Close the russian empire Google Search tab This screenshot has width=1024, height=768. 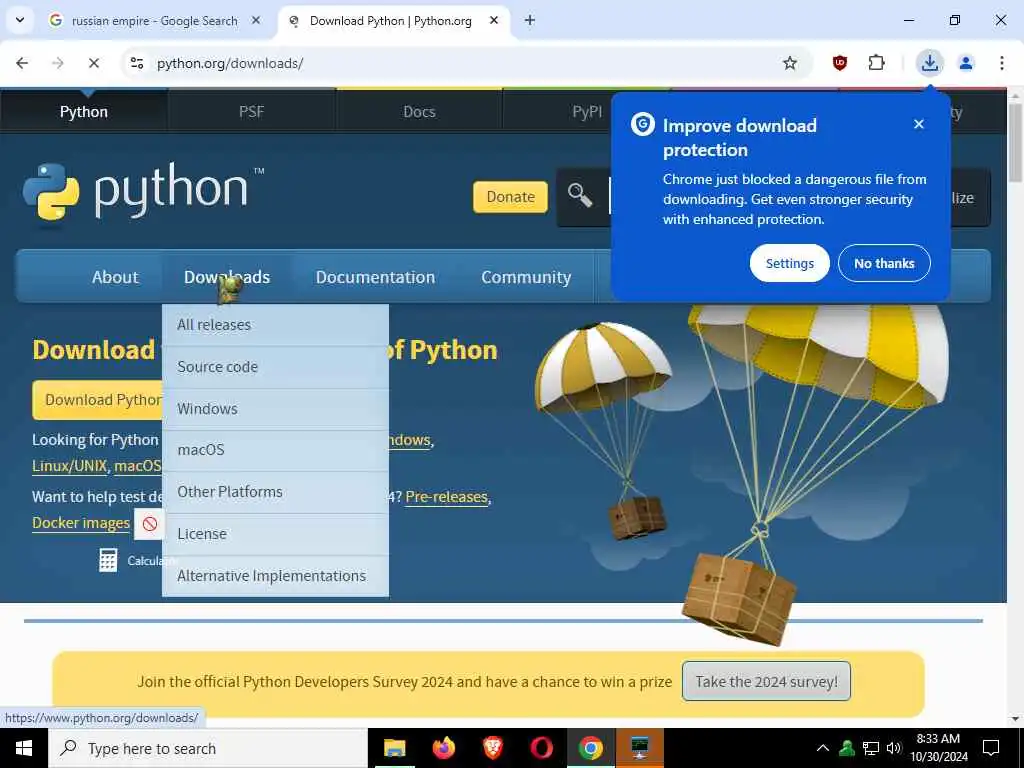coord(256,20)
